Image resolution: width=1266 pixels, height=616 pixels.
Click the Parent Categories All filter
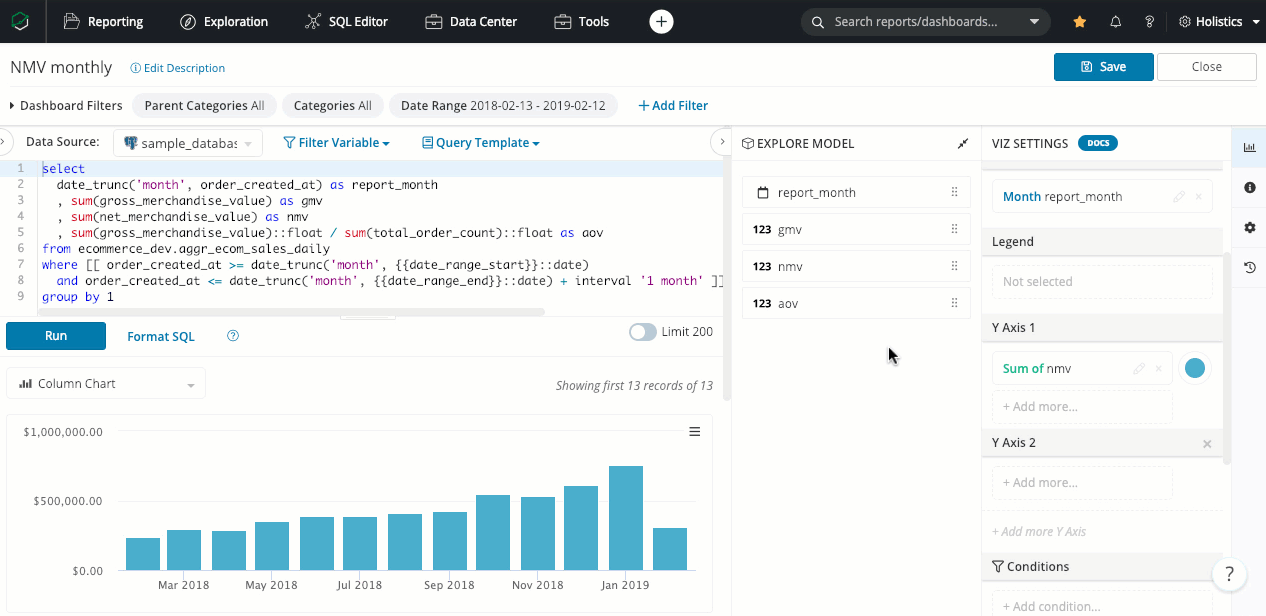204,105
